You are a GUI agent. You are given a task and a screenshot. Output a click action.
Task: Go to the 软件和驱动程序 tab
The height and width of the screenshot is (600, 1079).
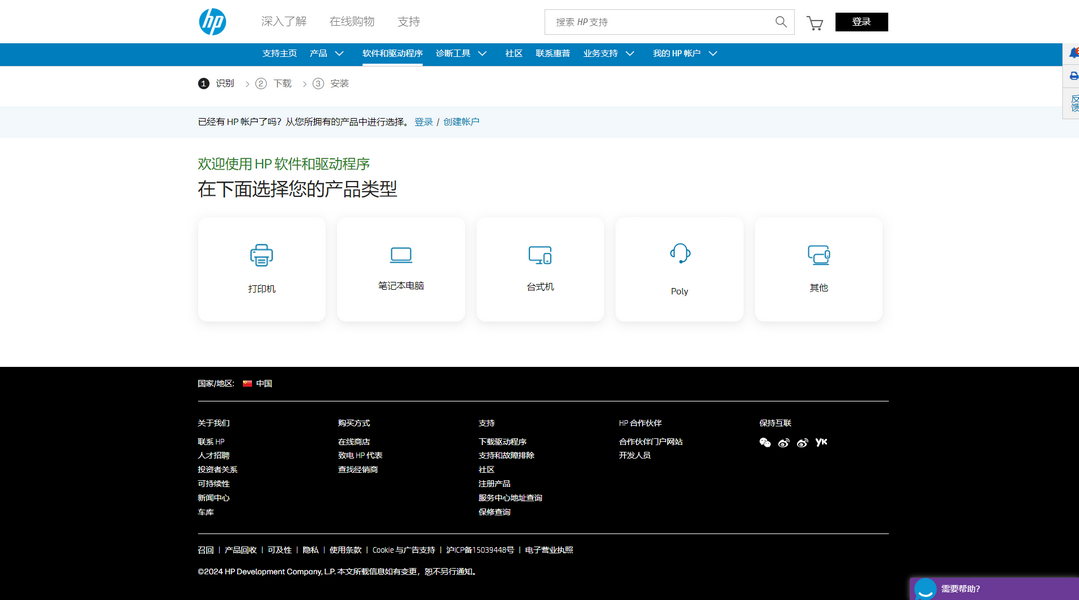point(392,54)
